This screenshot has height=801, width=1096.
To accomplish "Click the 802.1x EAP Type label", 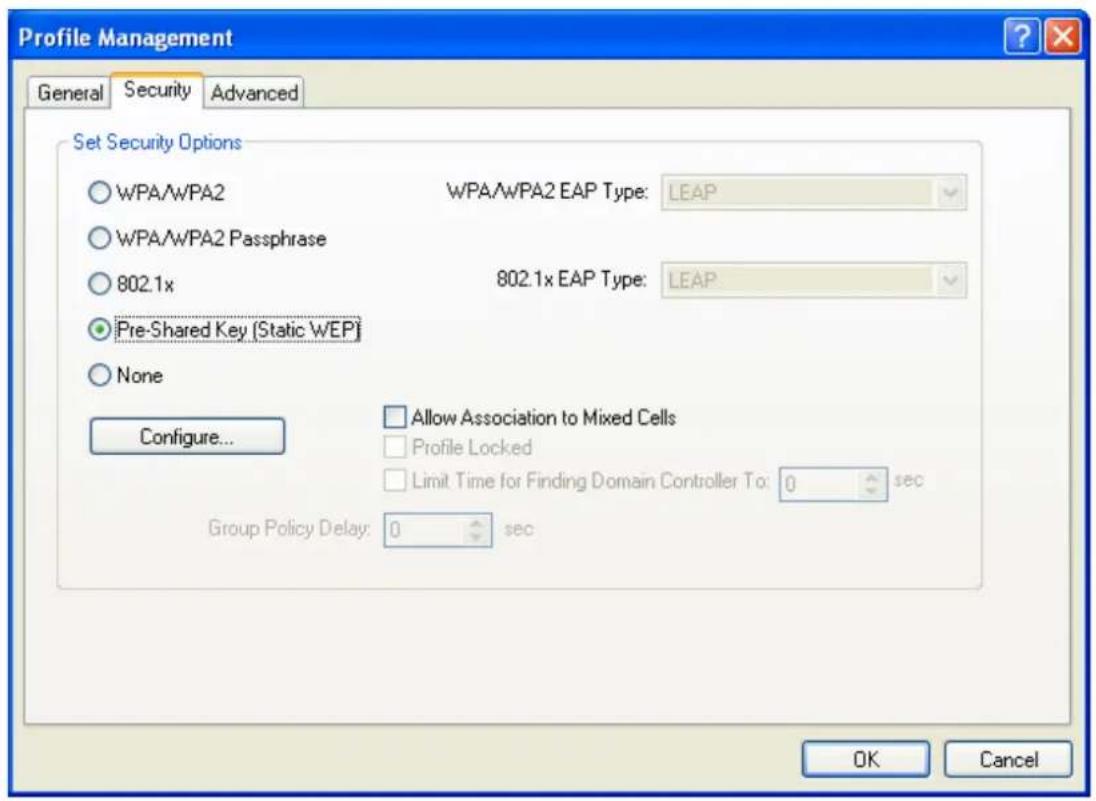I will (571, 280).
